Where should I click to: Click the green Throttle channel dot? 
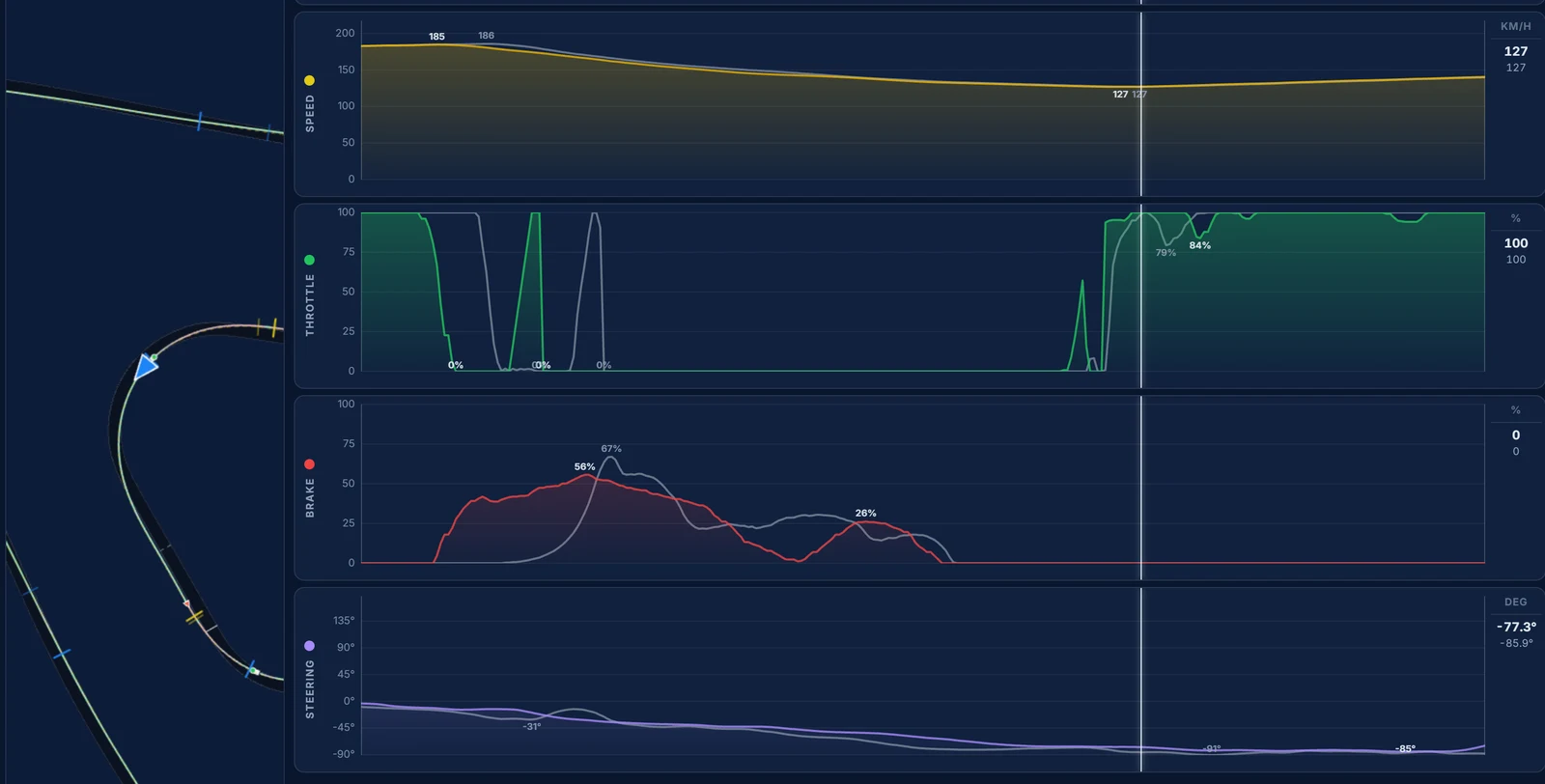(x=309, y=260)
